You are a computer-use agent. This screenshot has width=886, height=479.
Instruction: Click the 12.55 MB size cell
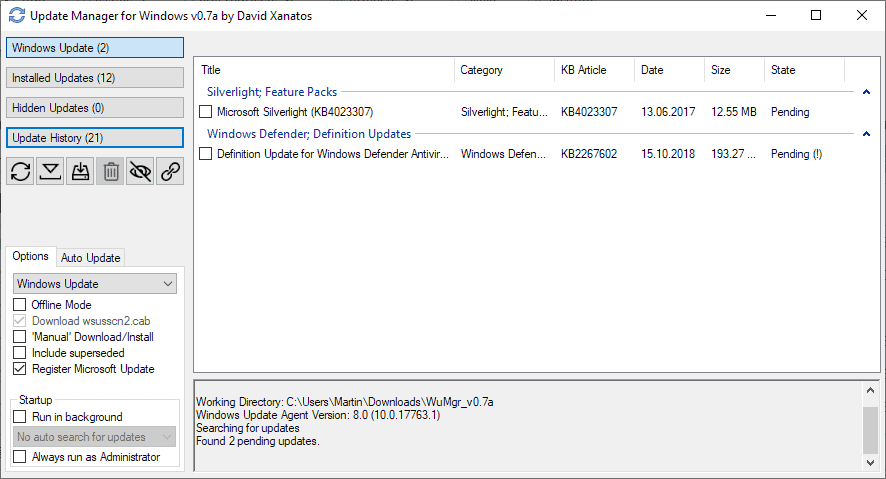pyautogui.click(x=733, y=112)
